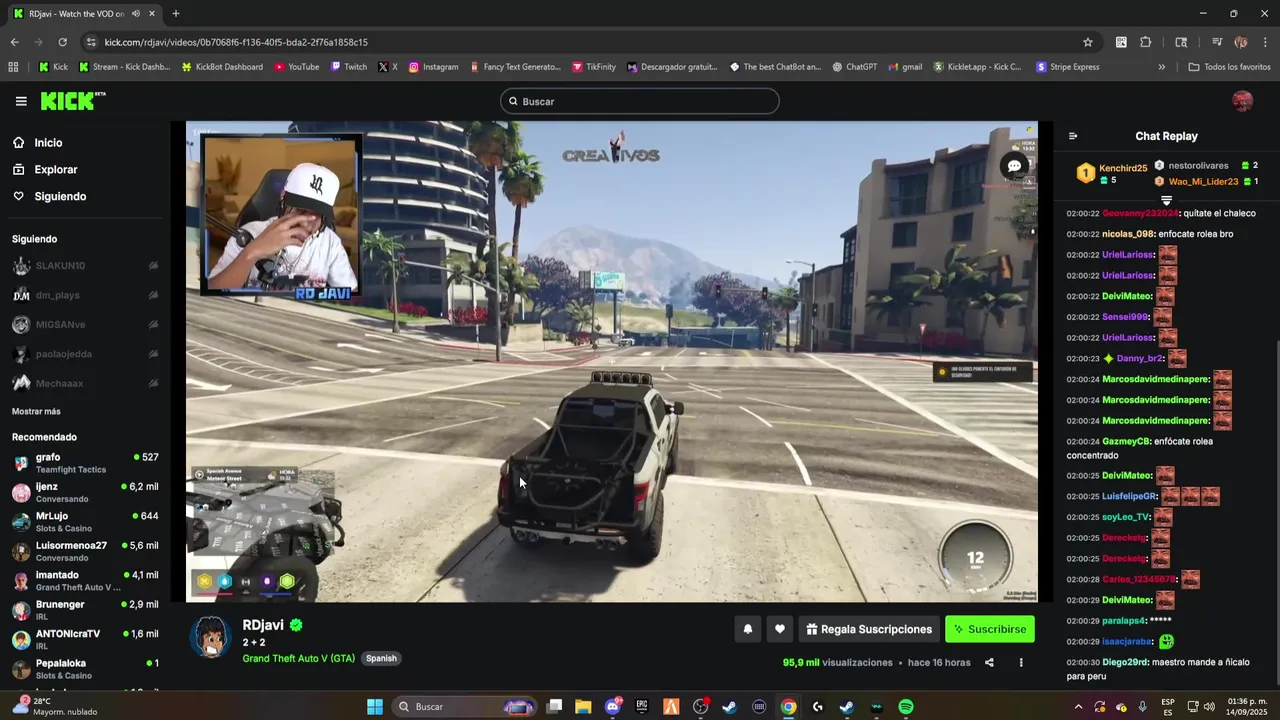Viewport: 1280px width, 720px height.
Task: Reload the browser page
Action: pyautogui.click(x=62, y=42)
